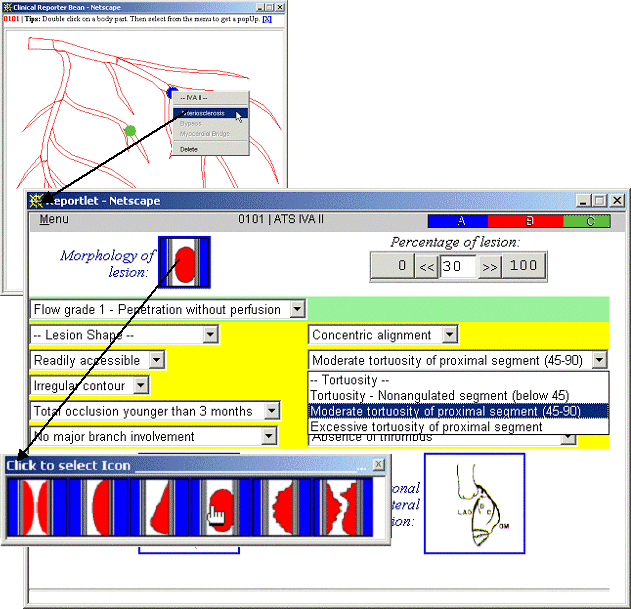Pick the serrated irregular lesion icon
The height and width of the screenshot is (609, 631).
[x=278, y=509]
